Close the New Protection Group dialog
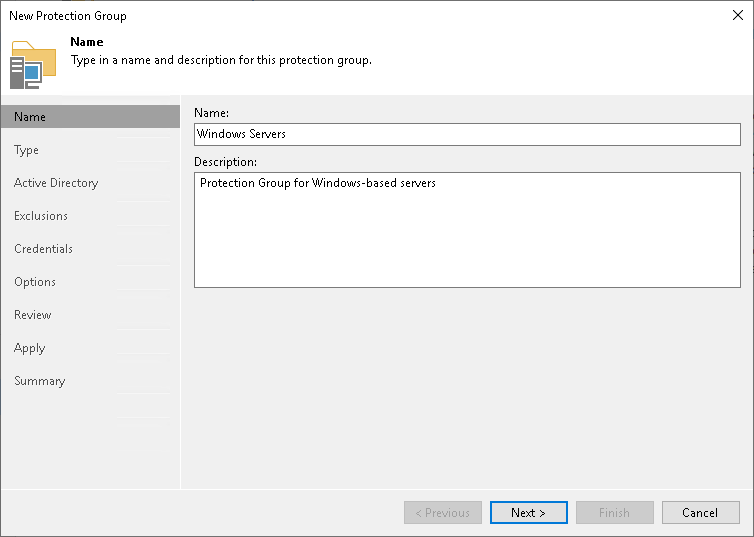Image resolution: width=754 pixels, height=537 pixels. (x=738, y=15)
